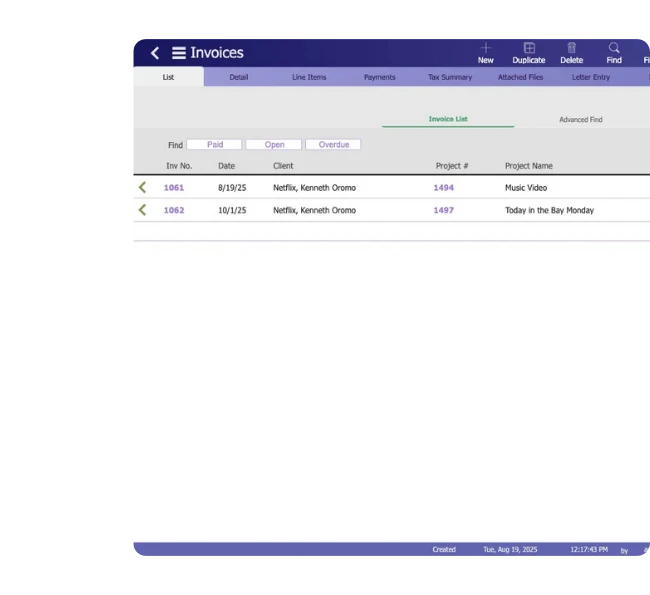Go back using the header back arrow
Image resolution: width=650 pixels, height=595 pixels.
(155, 53)
